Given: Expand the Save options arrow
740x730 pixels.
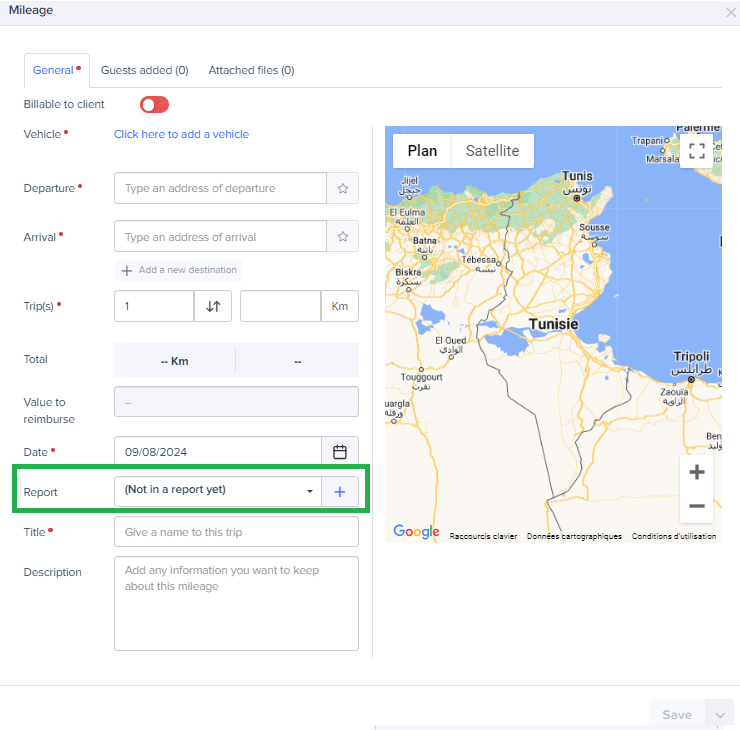Looking at the screenshot, I should click(x=719, y=714).
